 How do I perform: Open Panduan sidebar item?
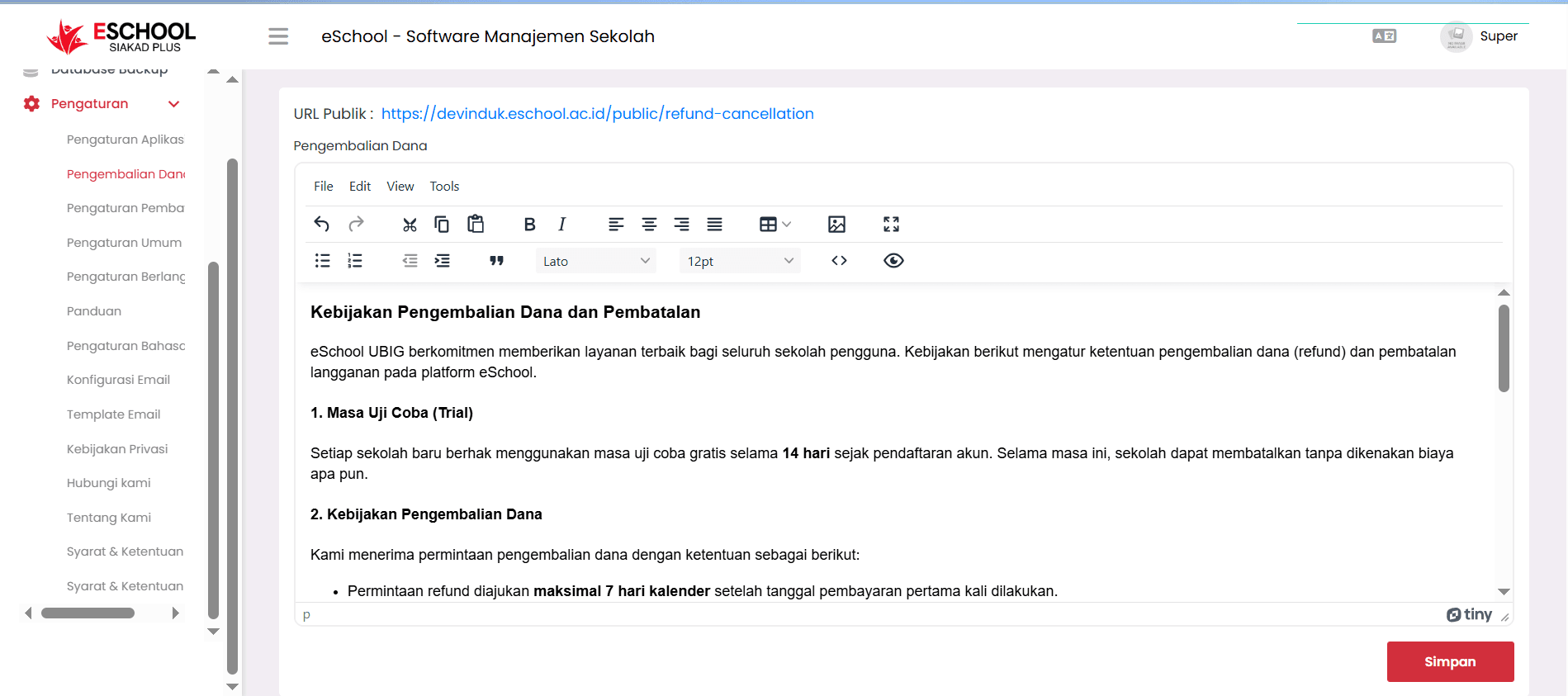[x=94, y=311]
